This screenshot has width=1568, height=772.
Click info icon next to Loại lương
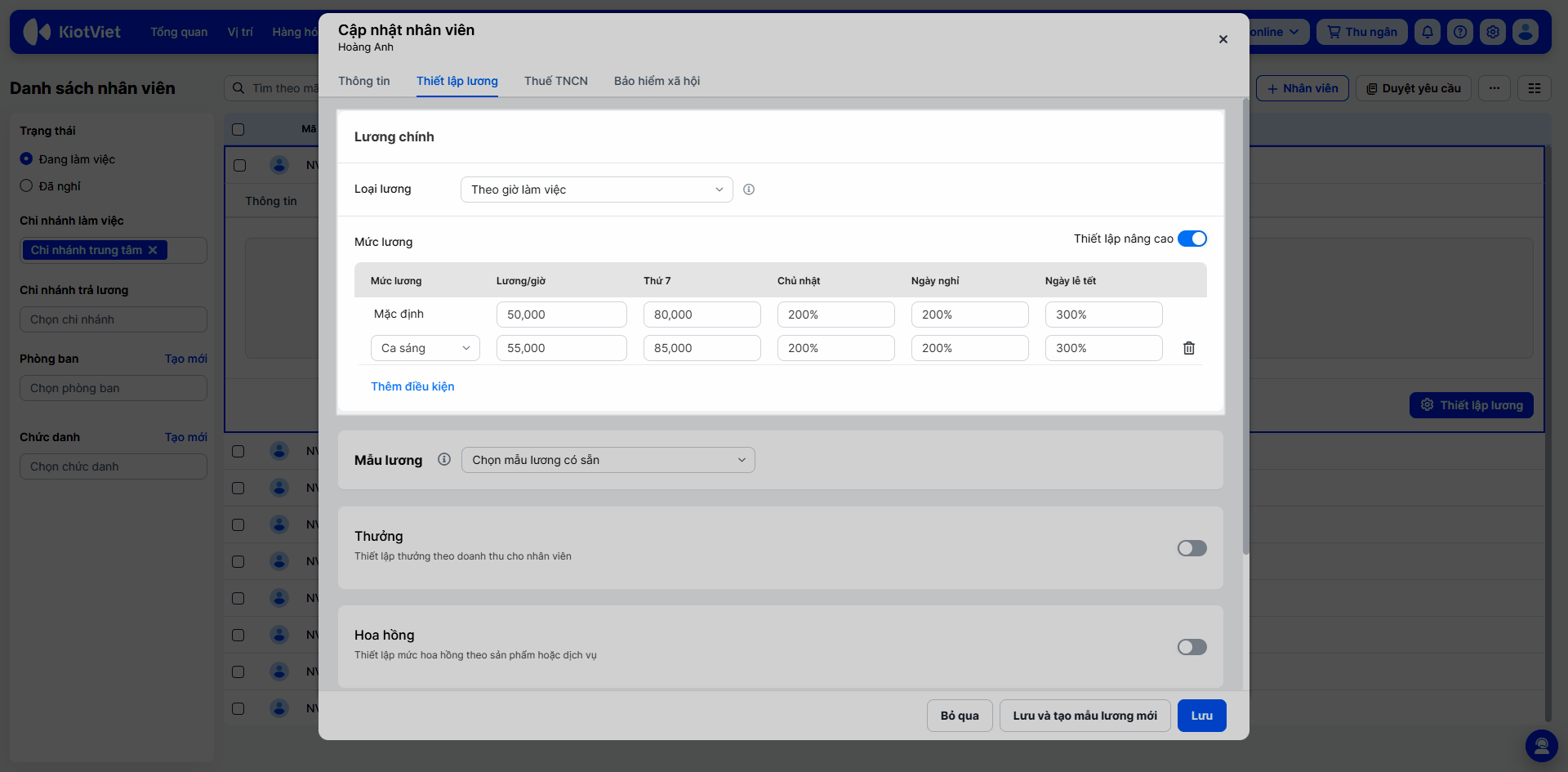click(x=749, y=190)
